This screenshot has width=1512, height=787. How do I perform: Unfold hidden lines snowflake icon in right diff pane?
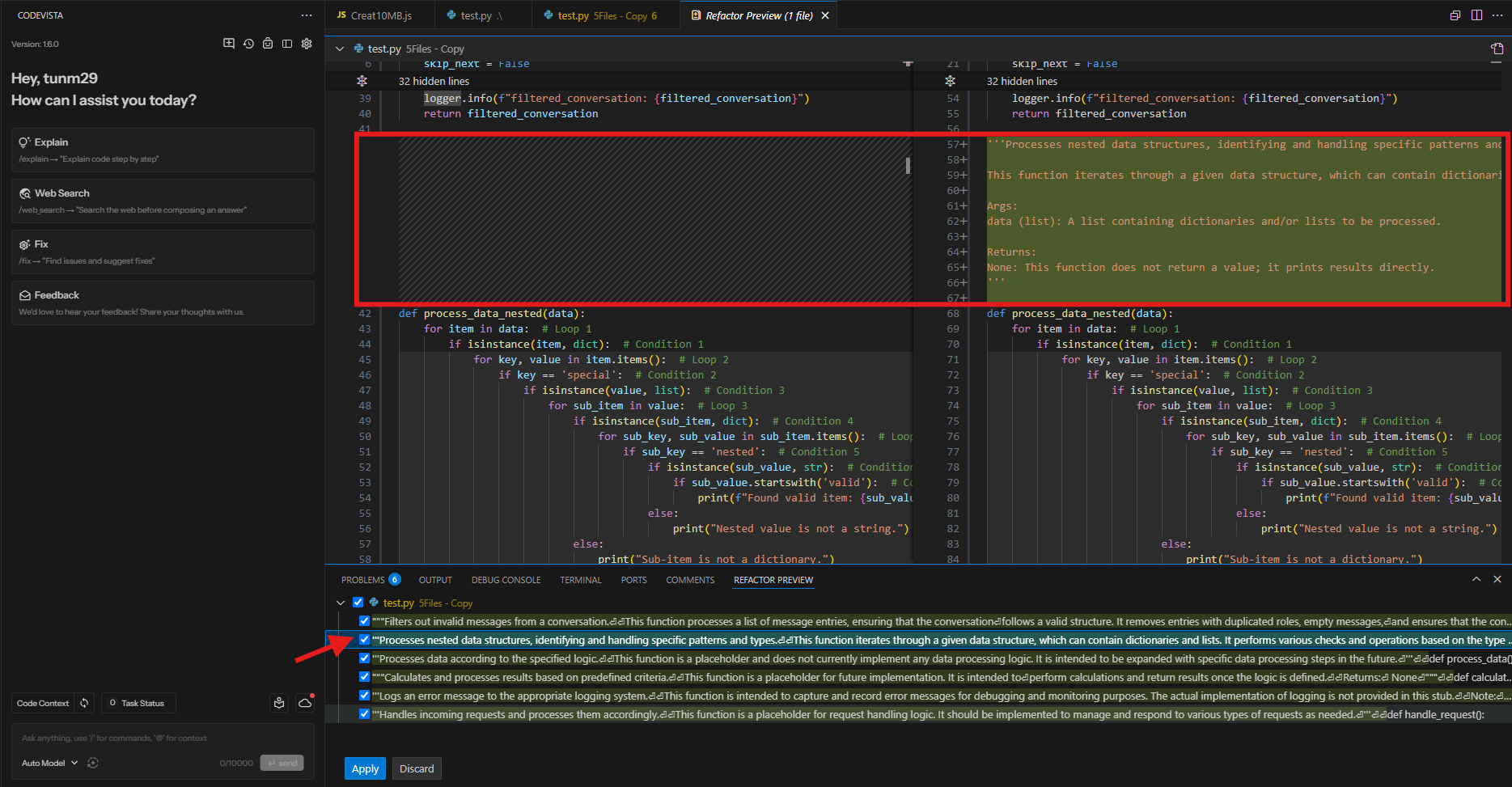[950, 81]
